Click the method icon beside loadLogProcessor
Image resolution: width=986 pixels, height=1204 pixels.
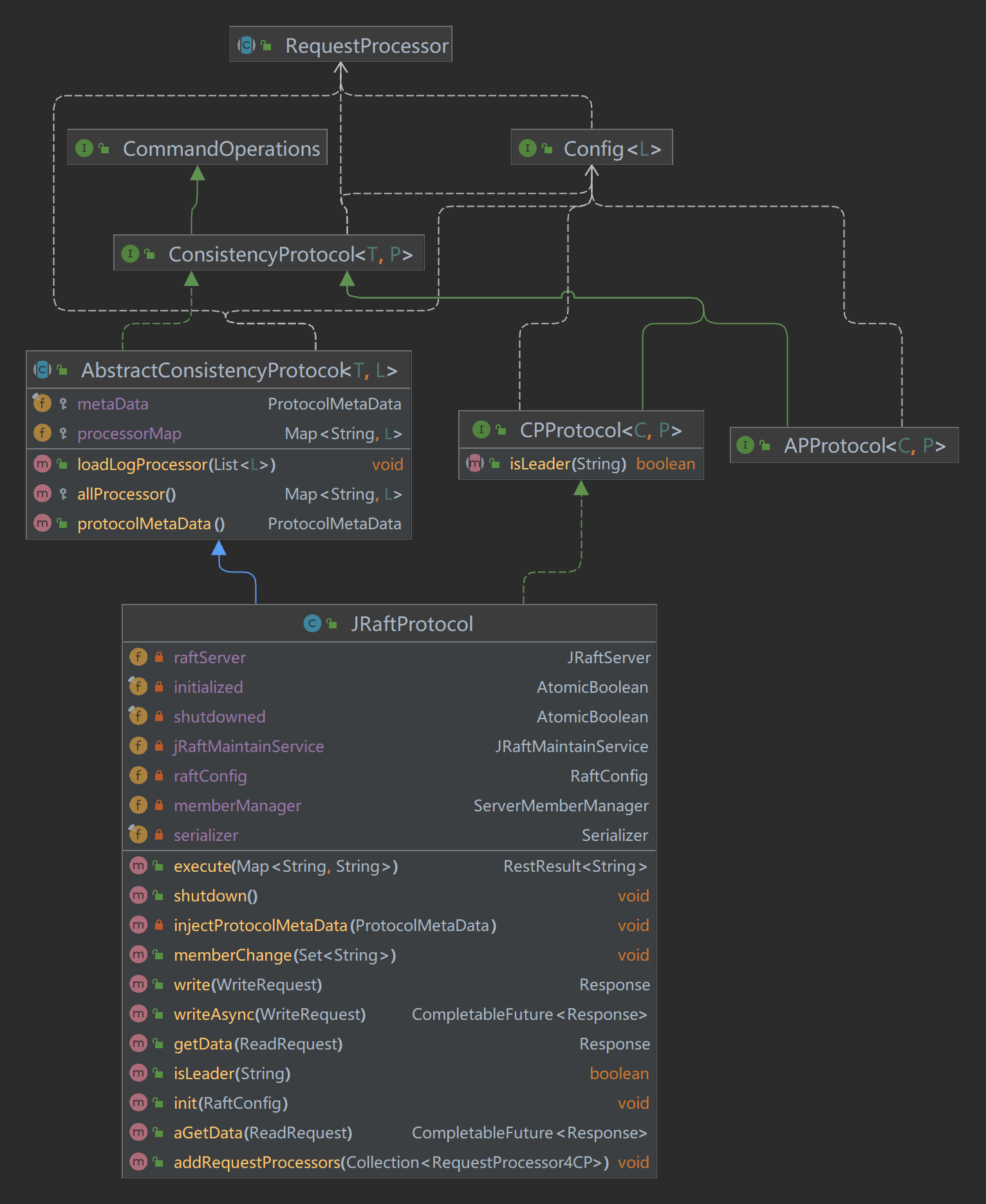42,464
